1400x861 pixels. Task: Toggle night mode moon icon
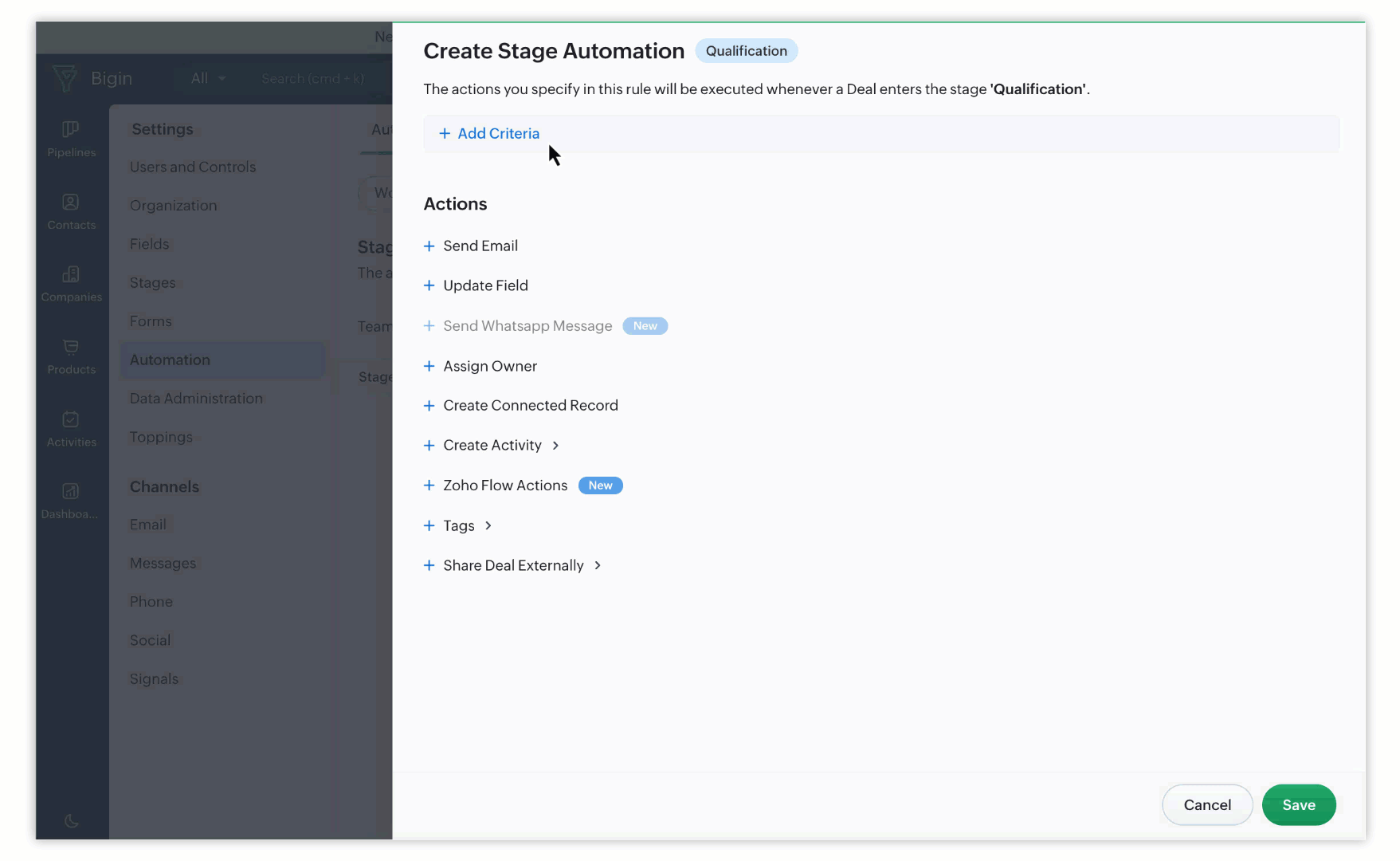point(71,820)
